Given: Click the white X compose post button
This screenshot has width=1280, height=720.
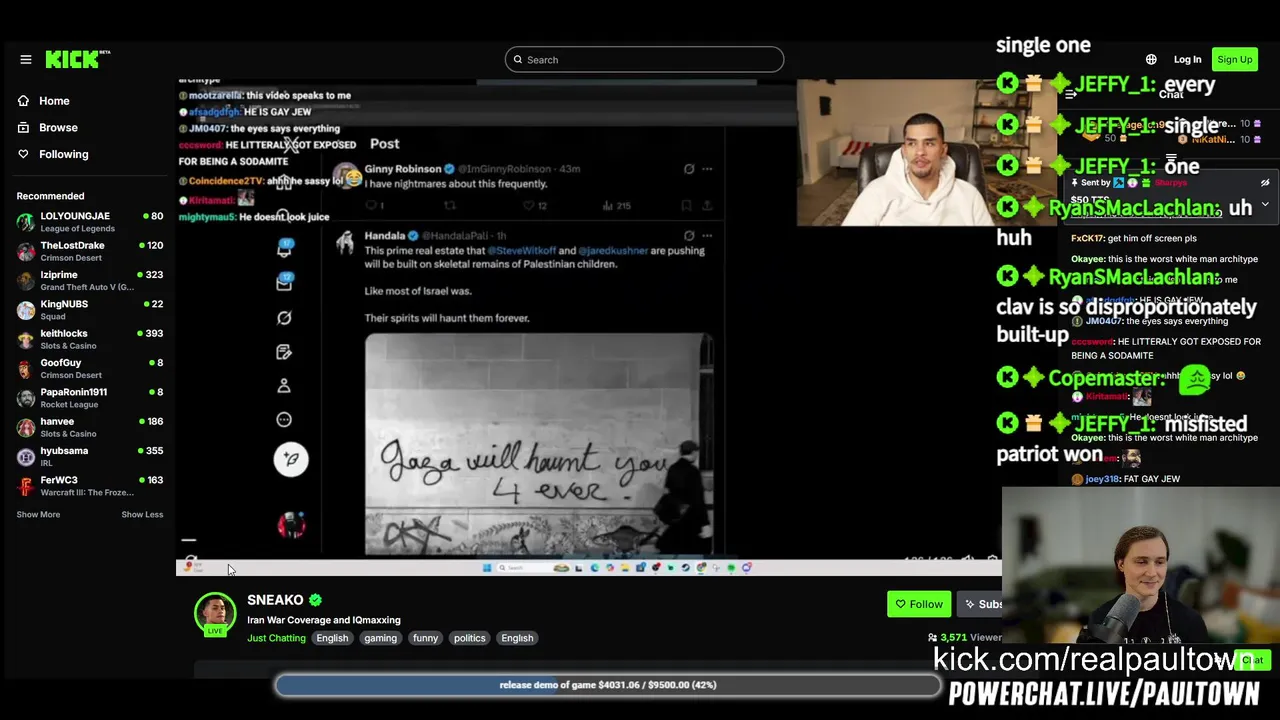Looking at the screenshot, I should pos(291,459).
